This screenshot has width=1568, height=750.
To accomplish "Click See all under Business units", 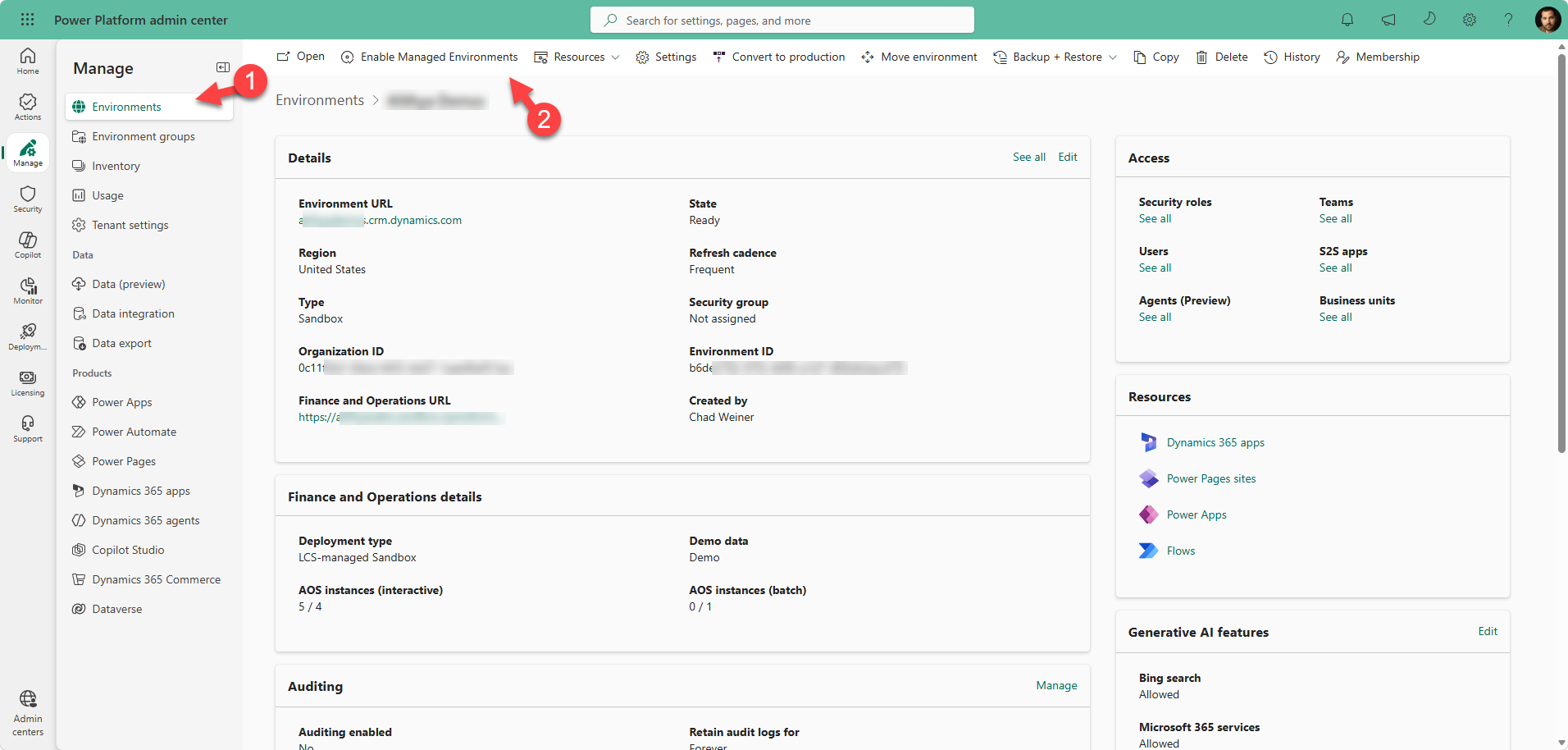I will click(x=1335, y=317).
